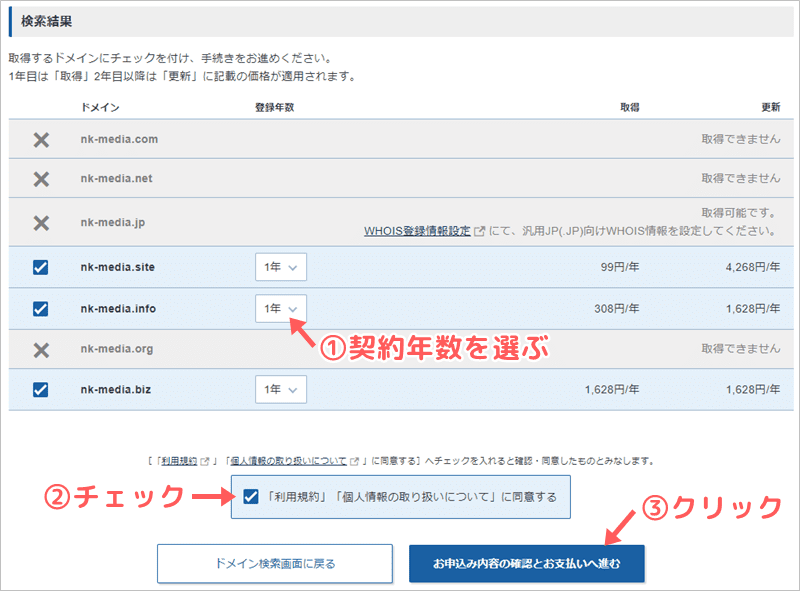This screenshot has width=800, height=591.
Task: Open the 利用規約 terms link
Action: point(182,462)
